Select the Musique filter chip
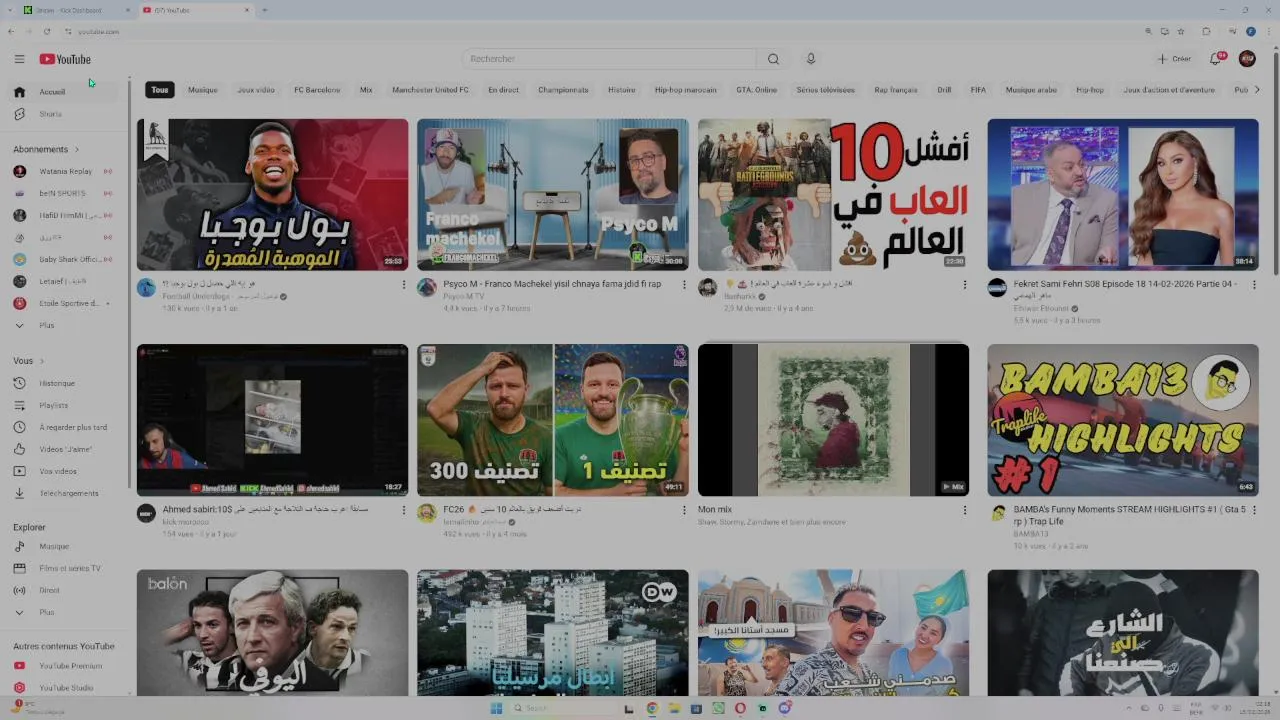Viewport: 1280px width, 720px height. (203, 90)
